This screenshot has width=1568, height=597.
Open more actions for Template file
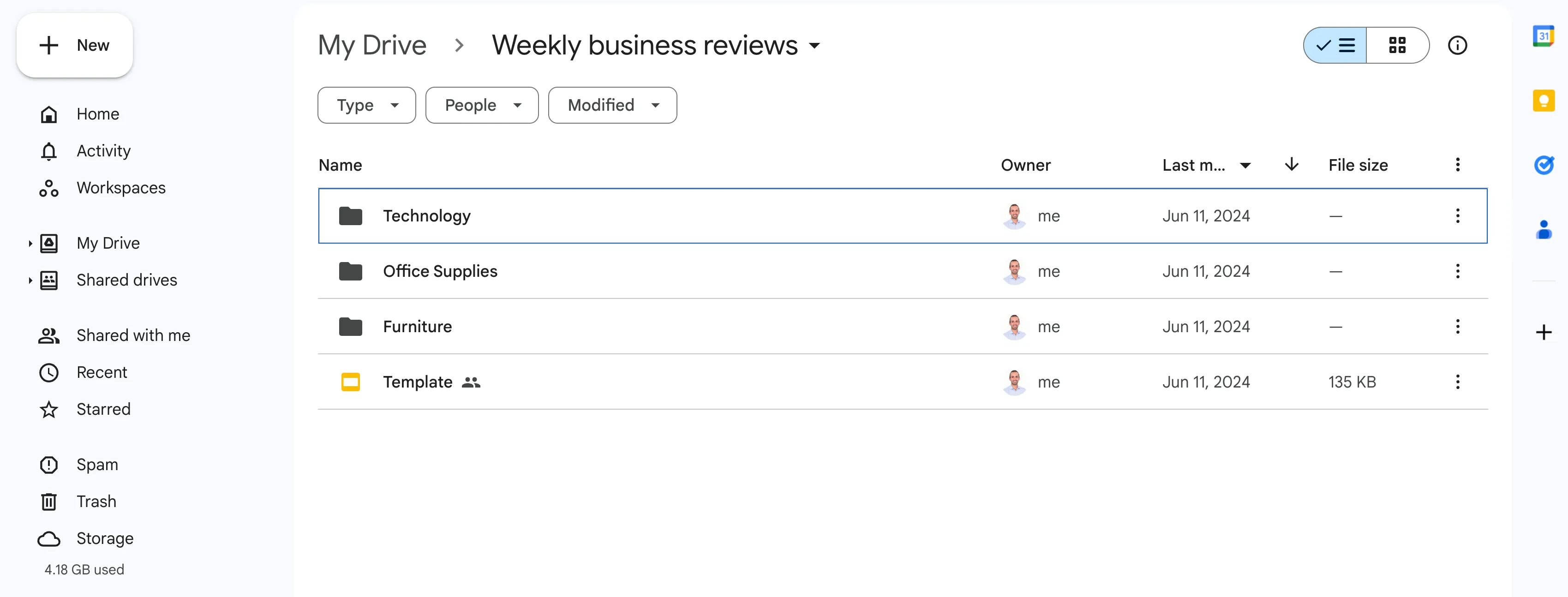pyautogui.click(x=1457, y=382)
